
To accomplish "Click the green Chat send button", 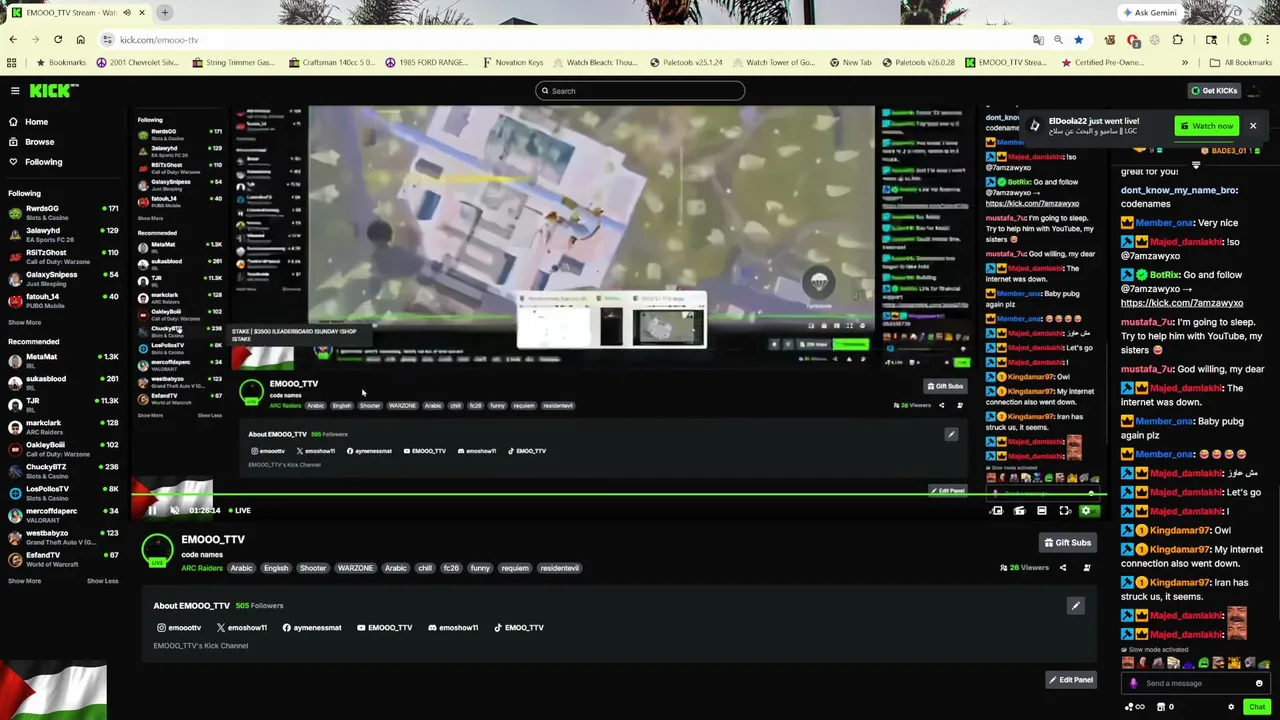I will click(1257, 706).
